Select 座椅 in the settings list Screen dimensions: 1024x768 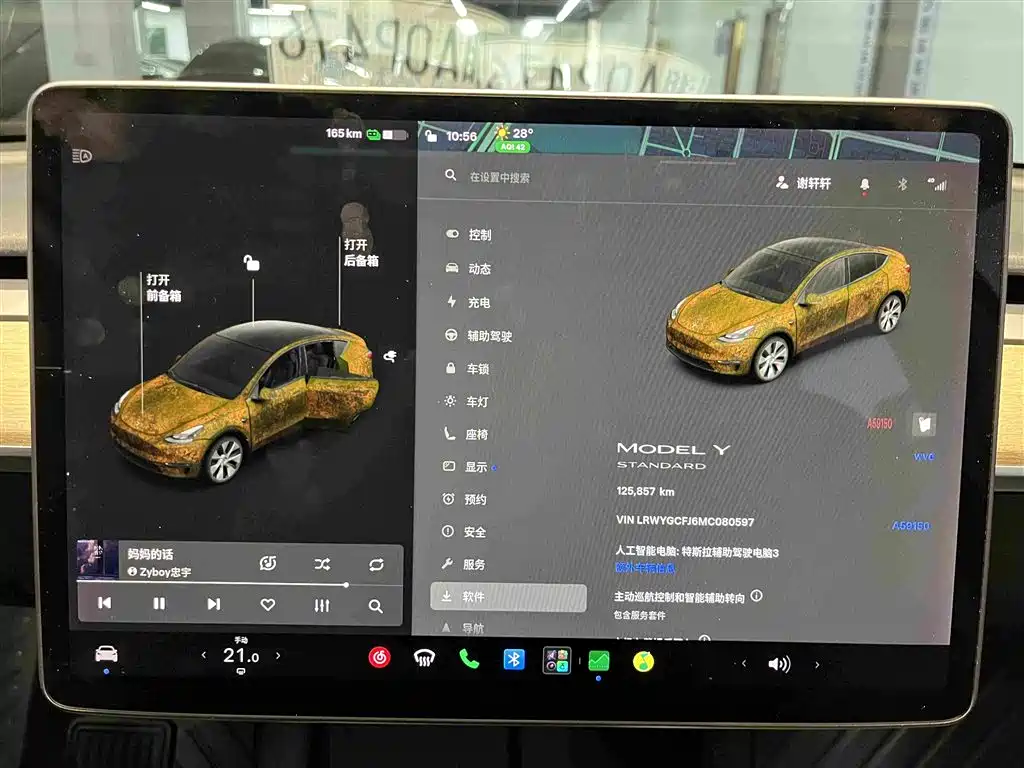(x=466, y=434)
